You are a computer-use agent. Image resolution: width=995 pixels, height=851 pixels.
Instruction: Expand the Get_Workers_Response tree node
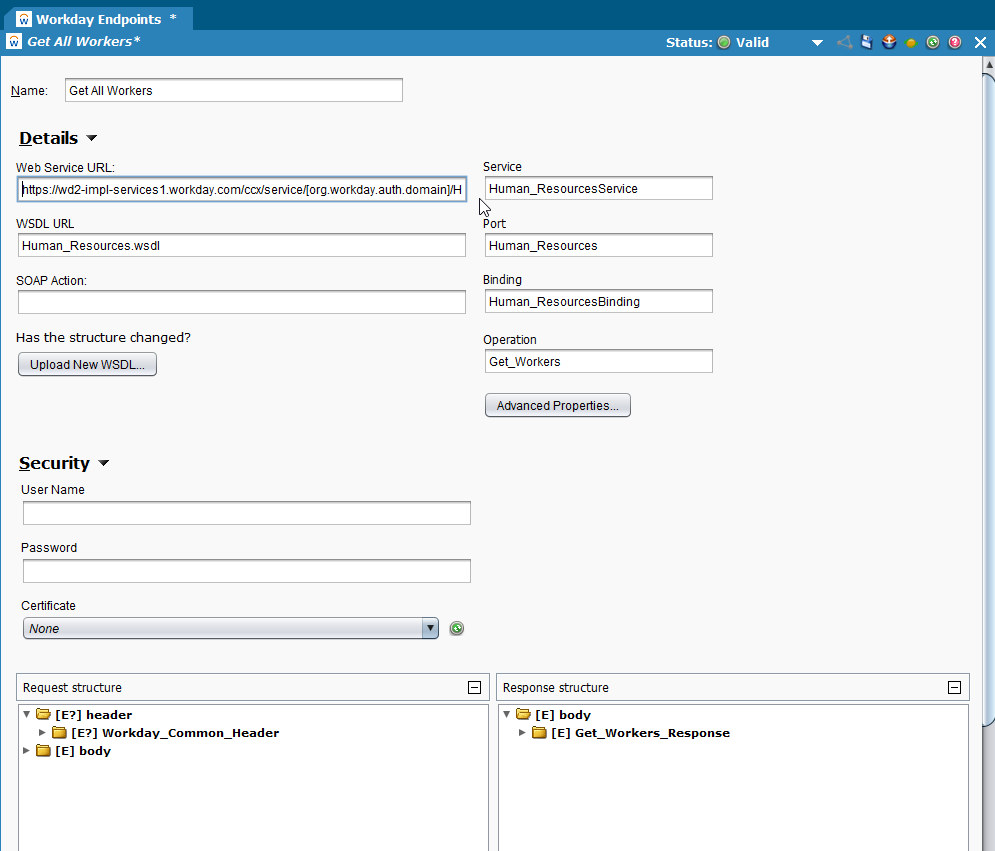point(522,733)
